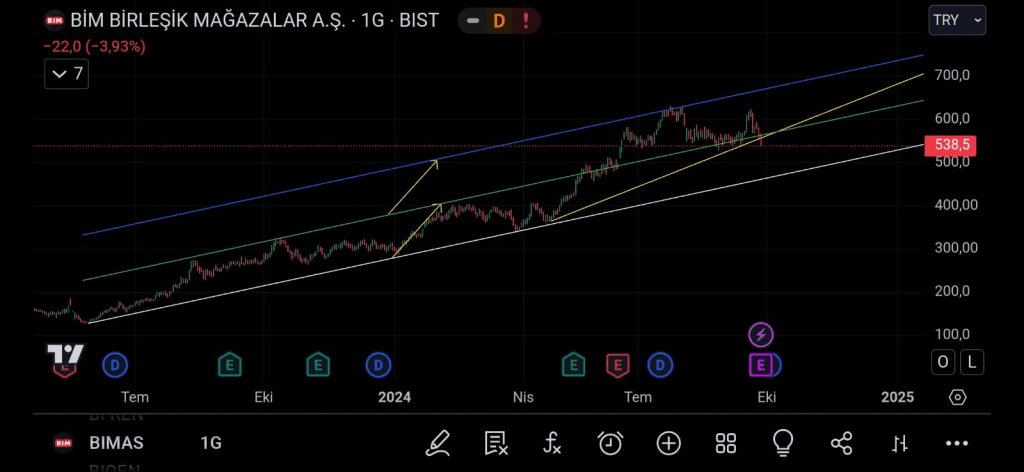1024x472 pixels.
Task: Open the TRY currency dropdown
Action: coord(957,20)
